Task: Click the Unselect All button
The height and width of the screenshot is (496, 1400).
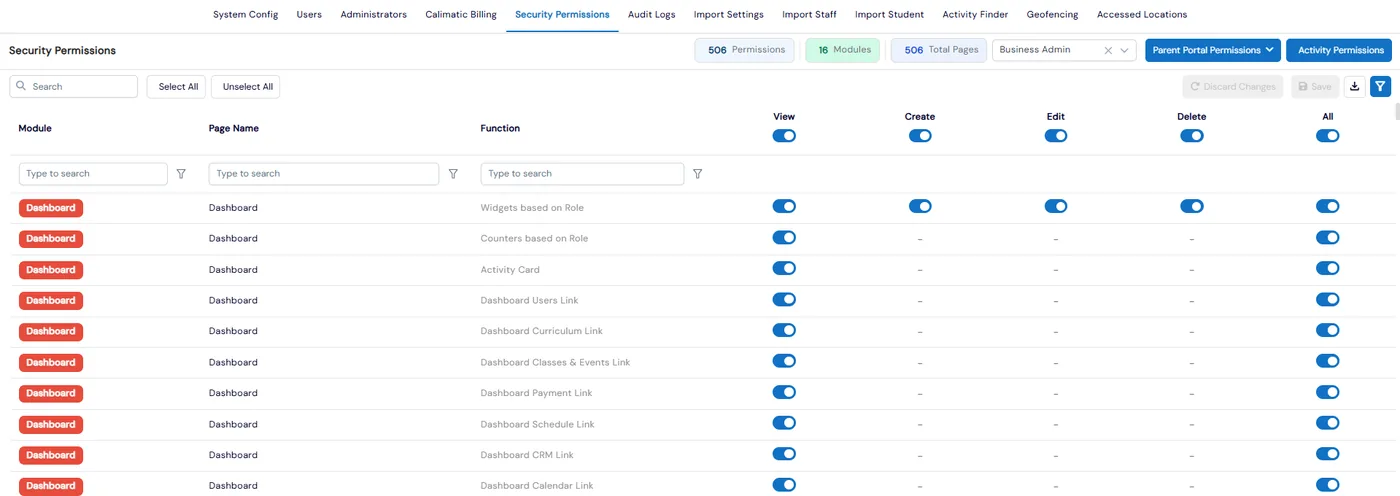Action: 247,87
